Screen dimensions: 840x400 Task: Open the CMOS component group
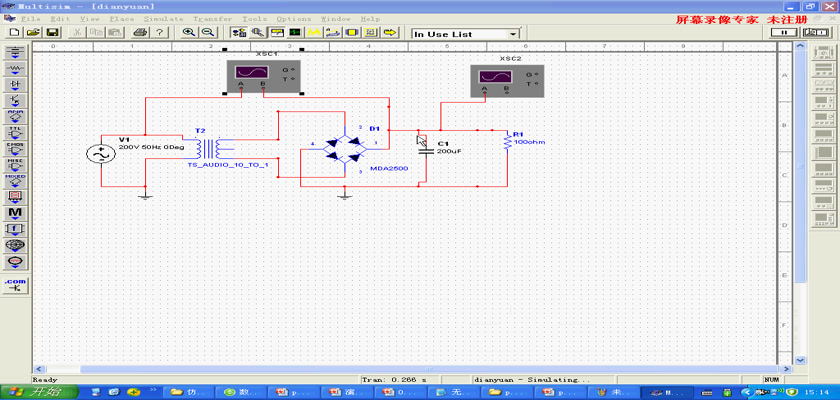point(15,149)
